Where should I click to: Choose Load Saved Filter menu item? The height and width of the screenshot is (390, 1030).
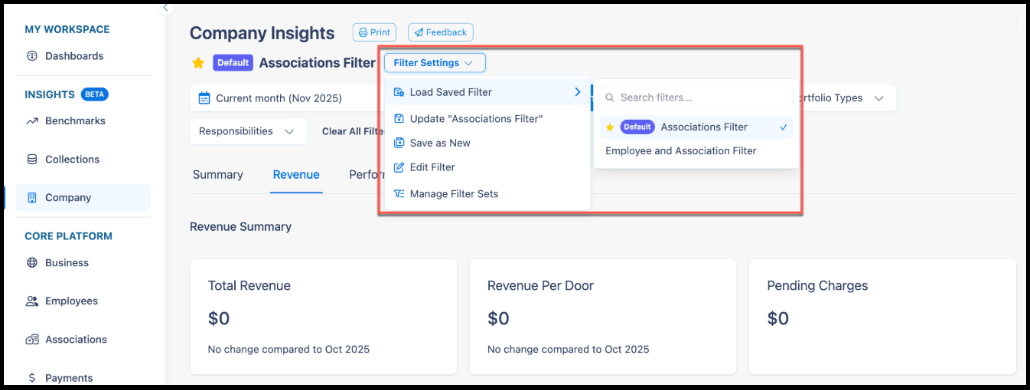click(487, 92)
